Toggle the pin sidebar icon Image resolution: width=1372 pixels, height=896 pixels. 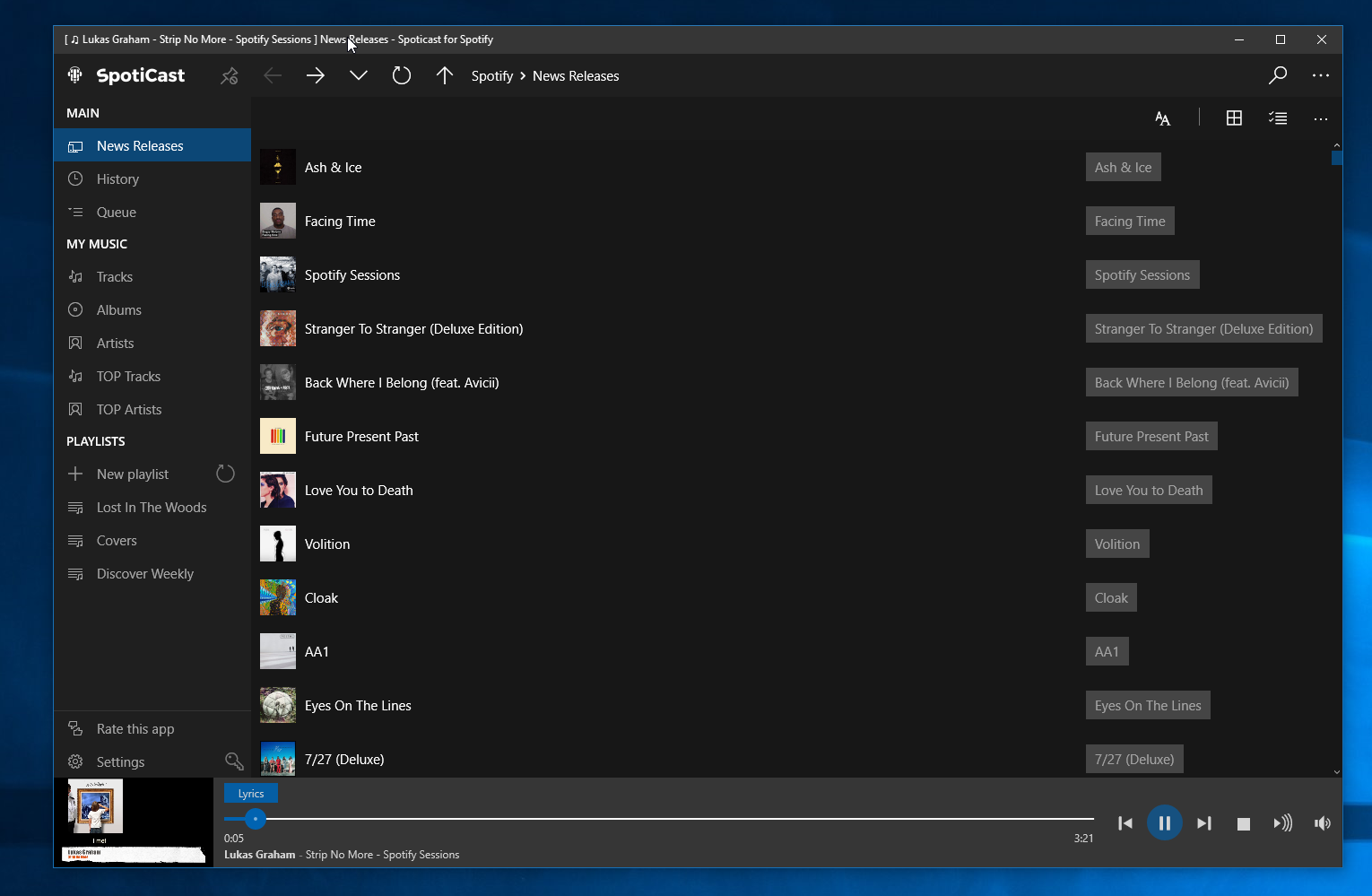230,76
